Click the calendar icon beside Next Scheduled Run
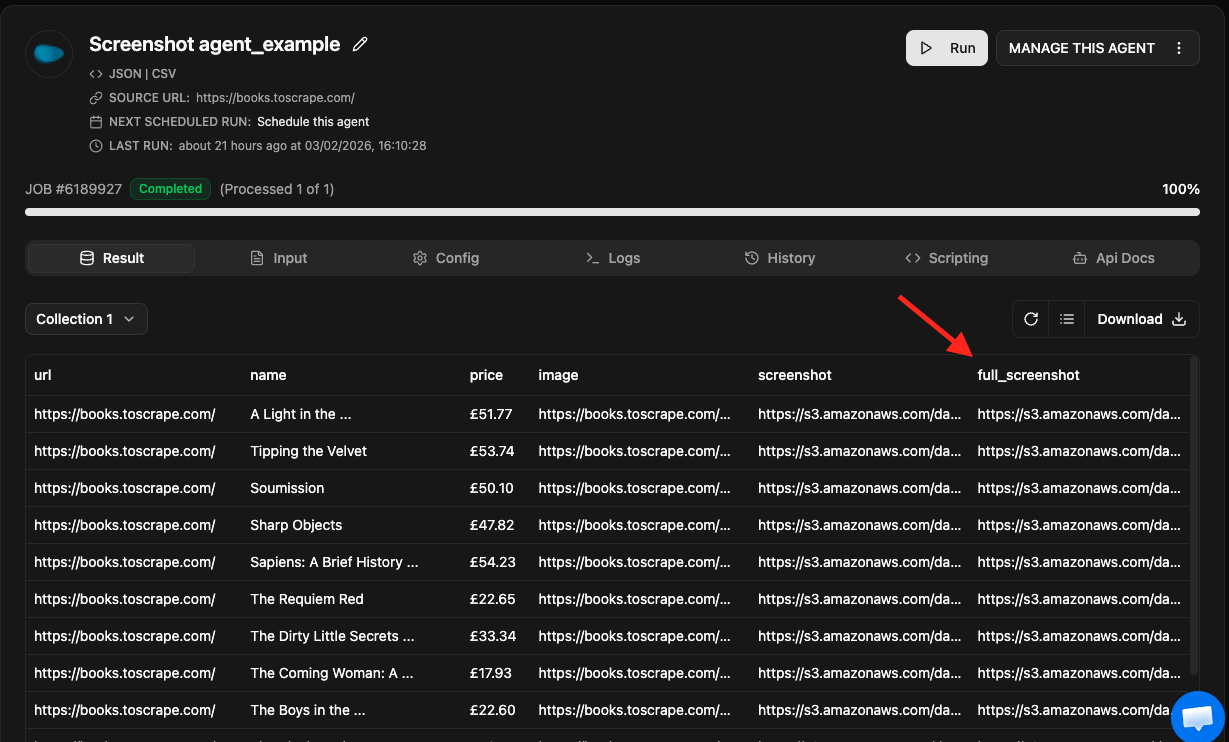The image size is (1229, 742). pyautogui.click(x=96, y=122)
